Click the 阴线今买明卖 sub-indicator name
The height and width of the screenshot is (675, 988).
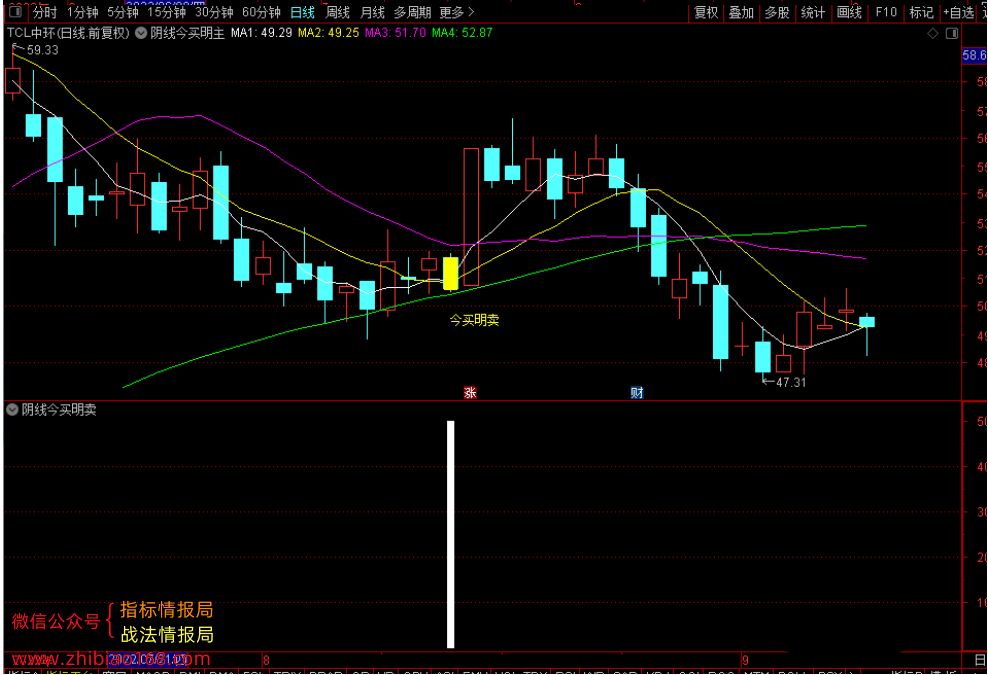click(59, 410)
